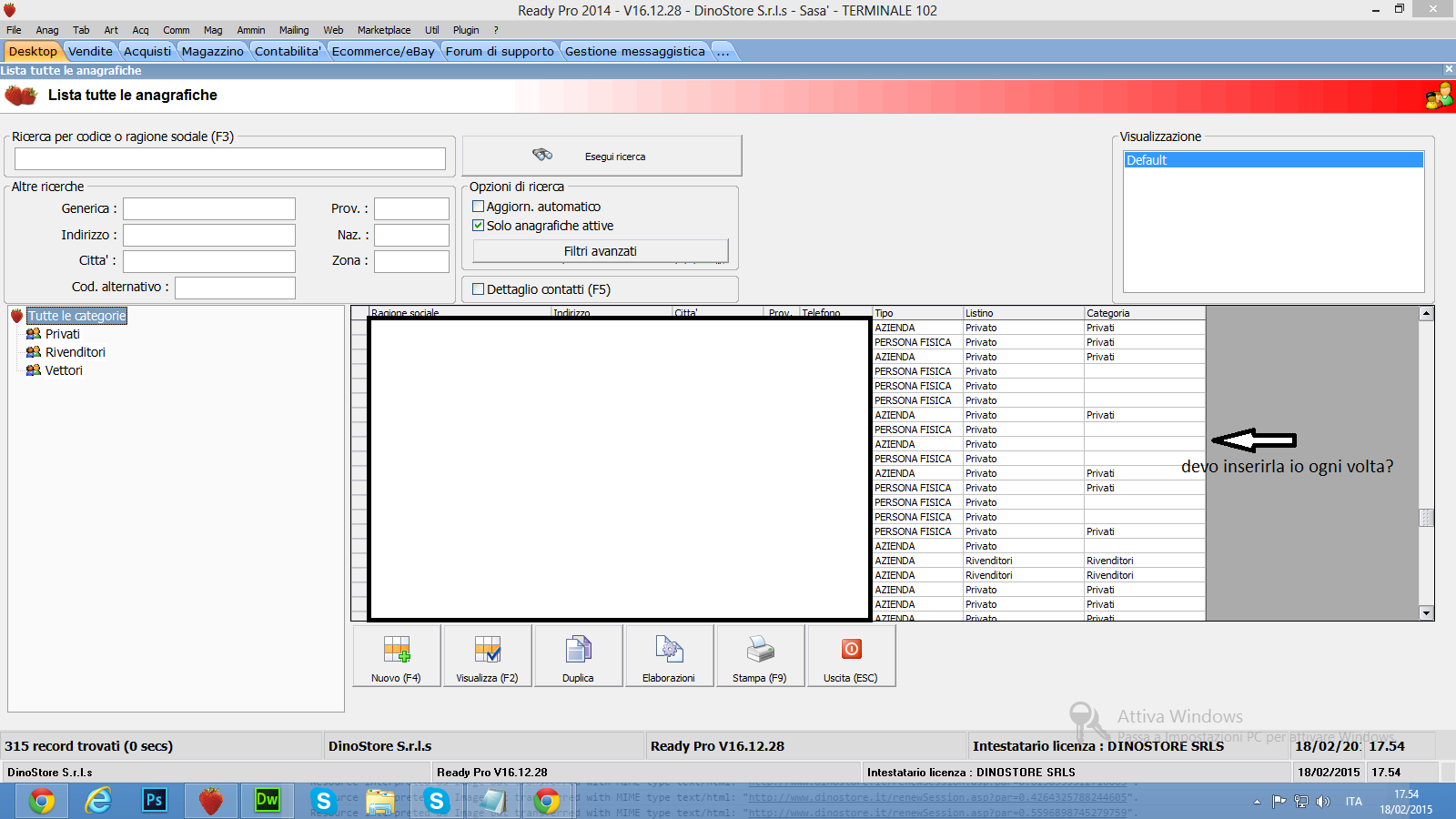Open the Anag menu
The height and width of the screenshot is (819, 1456).
coord(47,30)
